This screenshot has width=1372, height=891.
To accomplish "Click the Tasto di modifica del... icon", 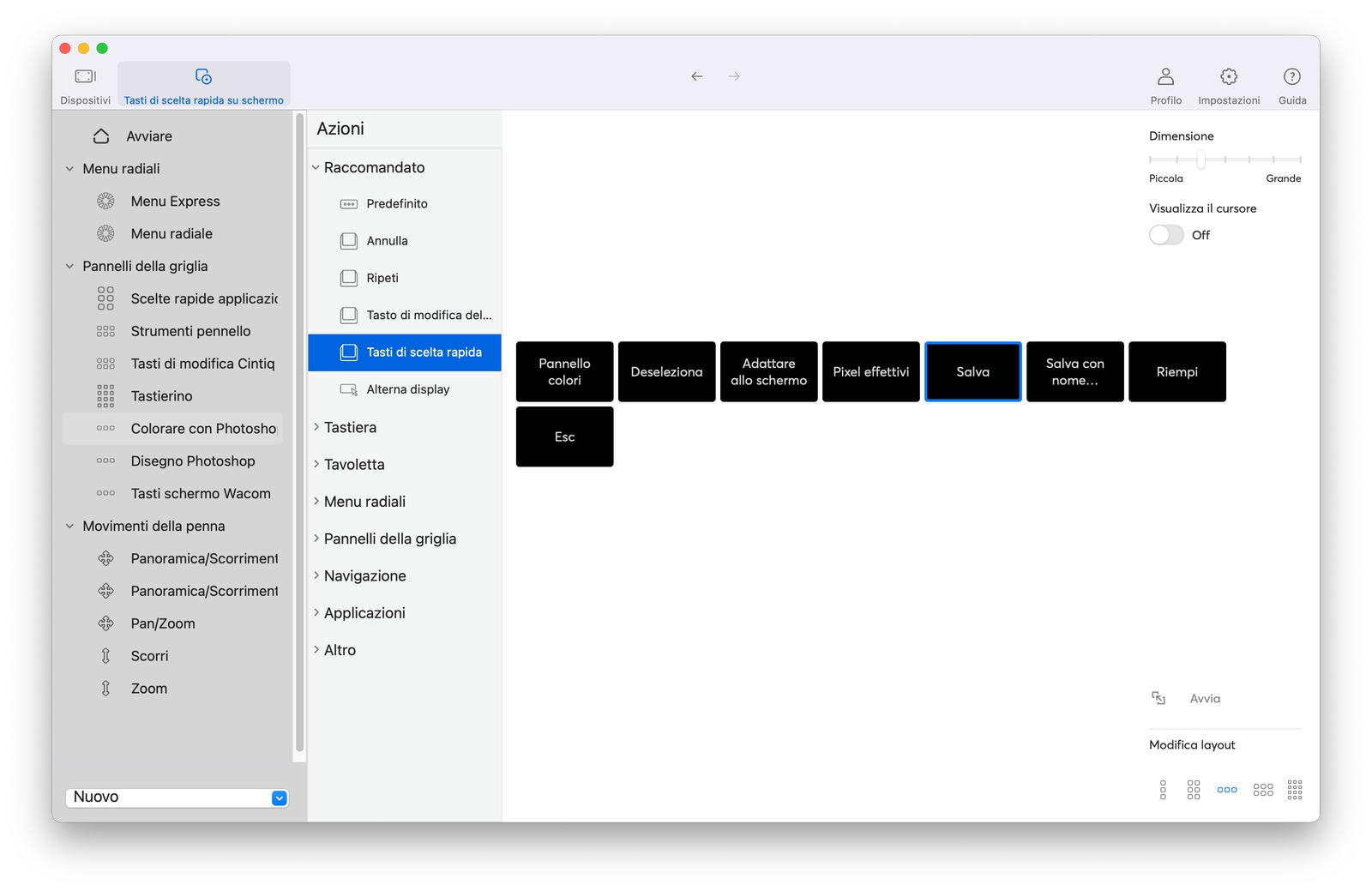I will [349, 315].
